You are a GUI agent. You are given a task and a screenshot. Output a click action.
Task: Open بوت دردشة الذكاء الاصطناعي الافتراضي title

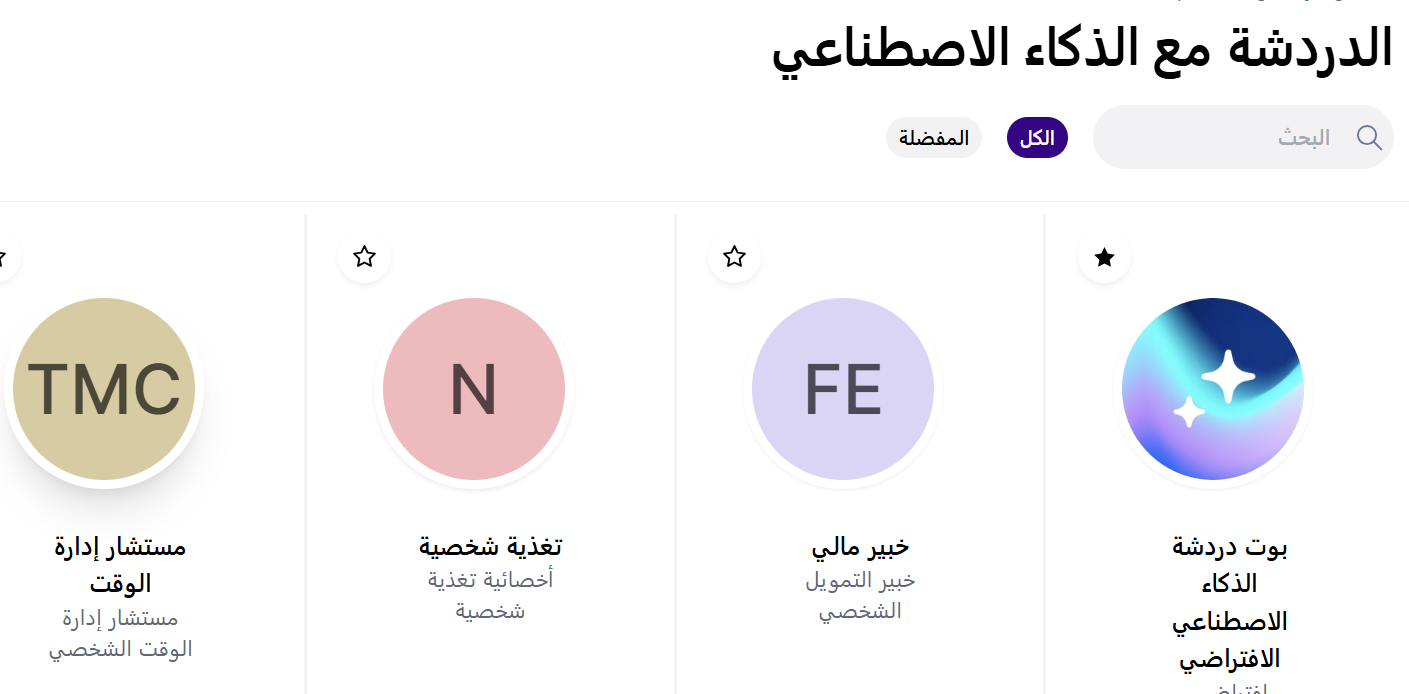click(1229, 603)
